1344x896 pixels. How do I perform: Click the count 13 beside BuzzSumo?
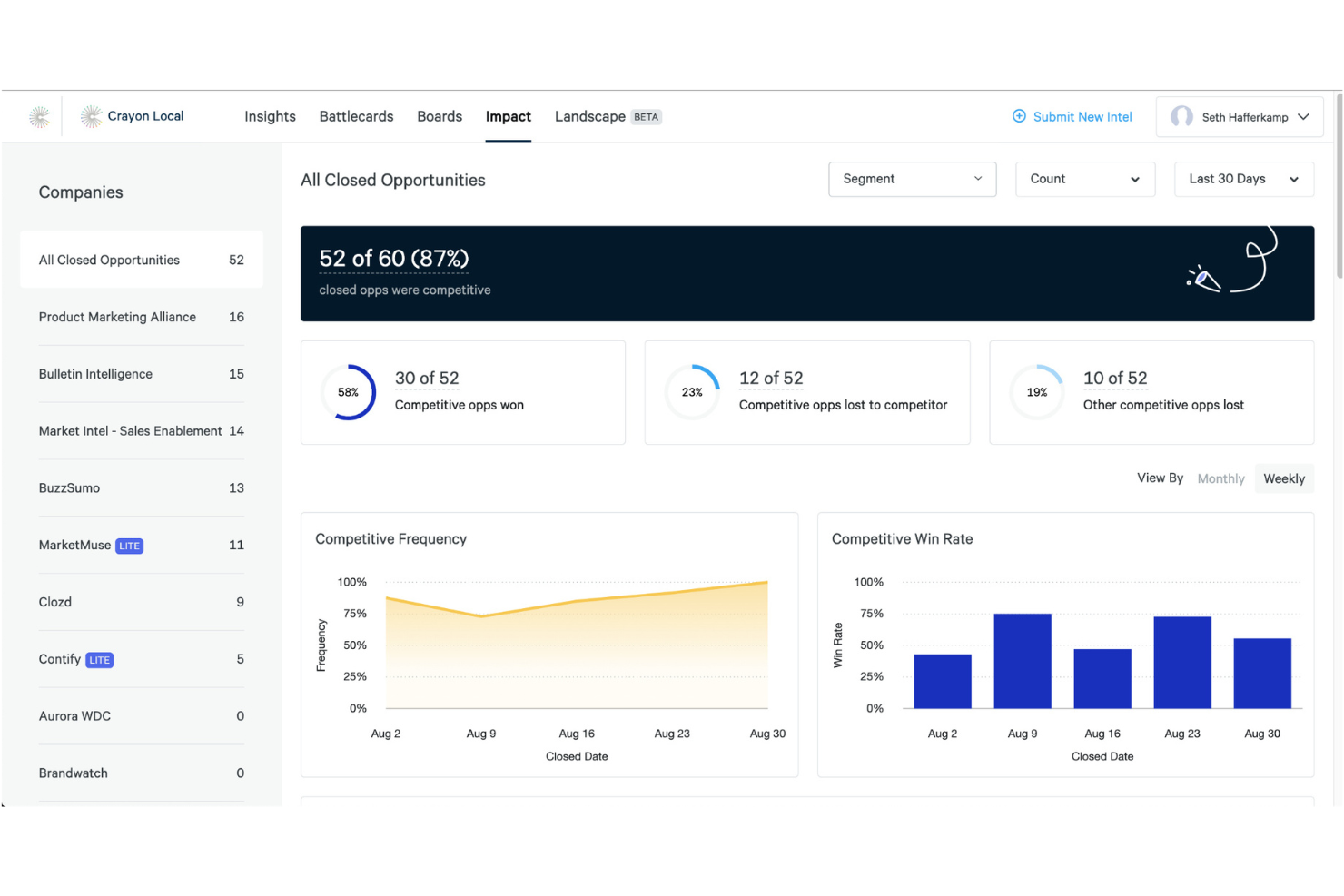[236, 488]
